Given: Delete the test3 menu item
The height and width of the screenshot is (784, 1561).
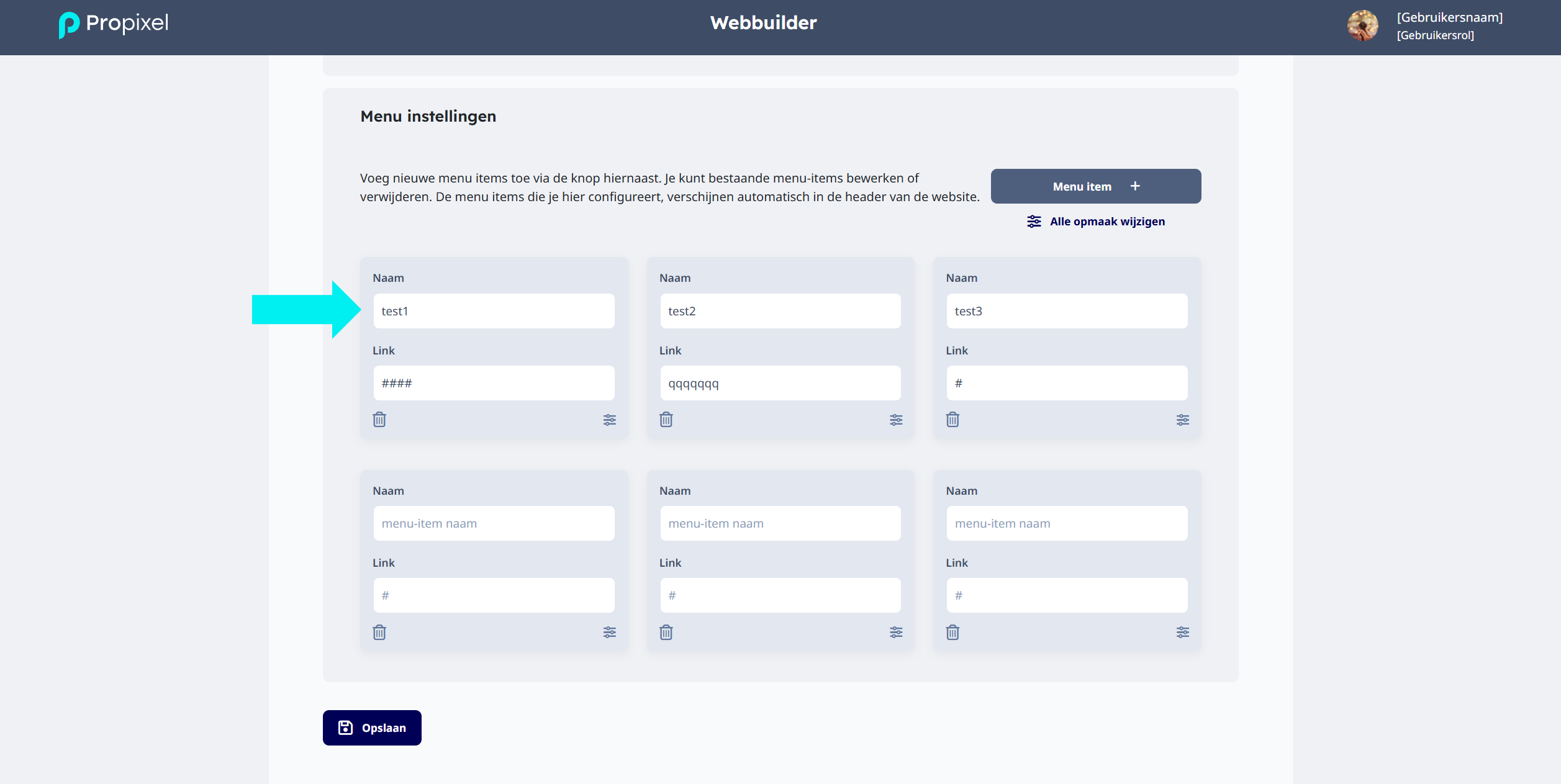Looking at the screenshot, I should coord(952,420).
